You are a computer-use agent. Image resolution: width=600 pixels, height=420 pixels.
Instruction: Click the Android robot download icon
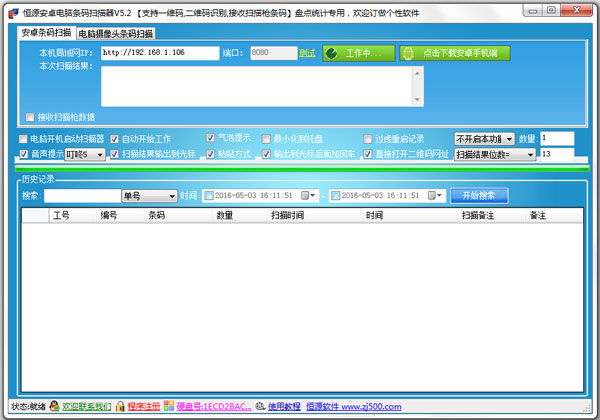click(x=408, y=53)
